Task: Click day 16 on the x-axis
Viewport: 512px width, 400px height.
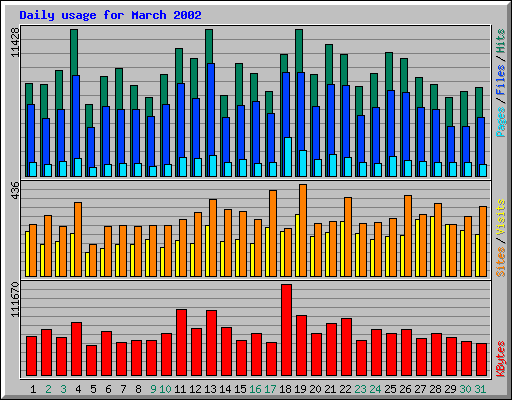Action: click(255, 389)
